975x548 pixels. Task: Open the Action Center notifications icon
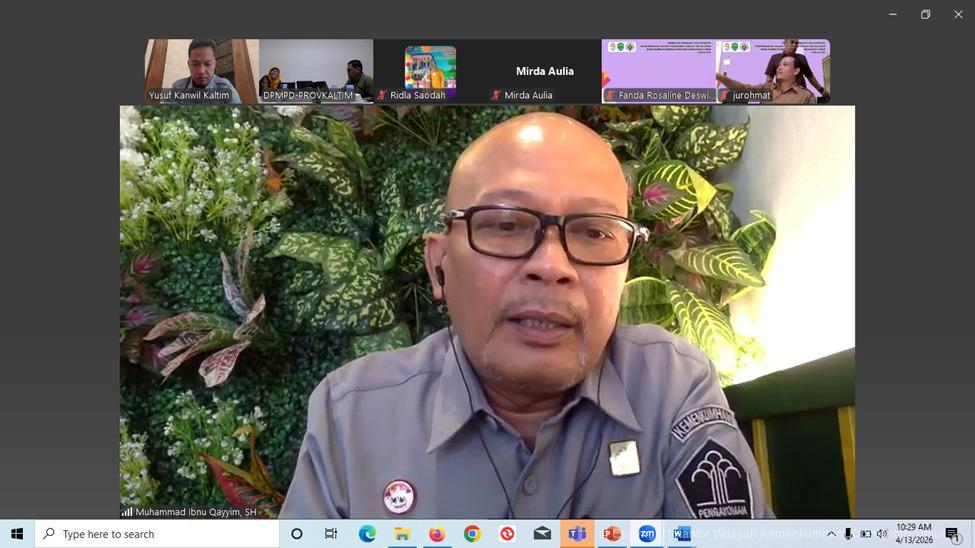click(x=952, y=534)
